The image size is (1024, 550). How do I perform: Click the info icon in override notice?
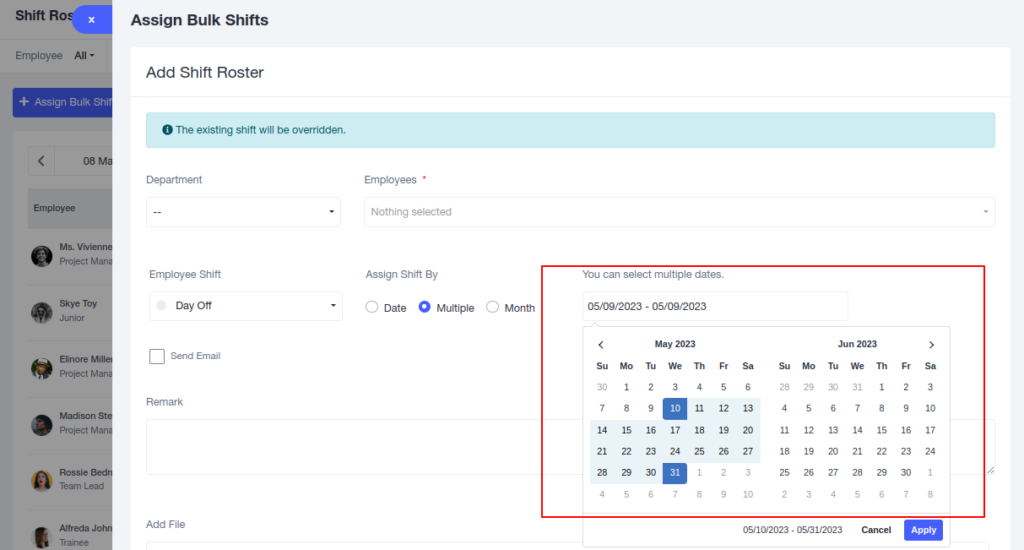pos(167,130)
